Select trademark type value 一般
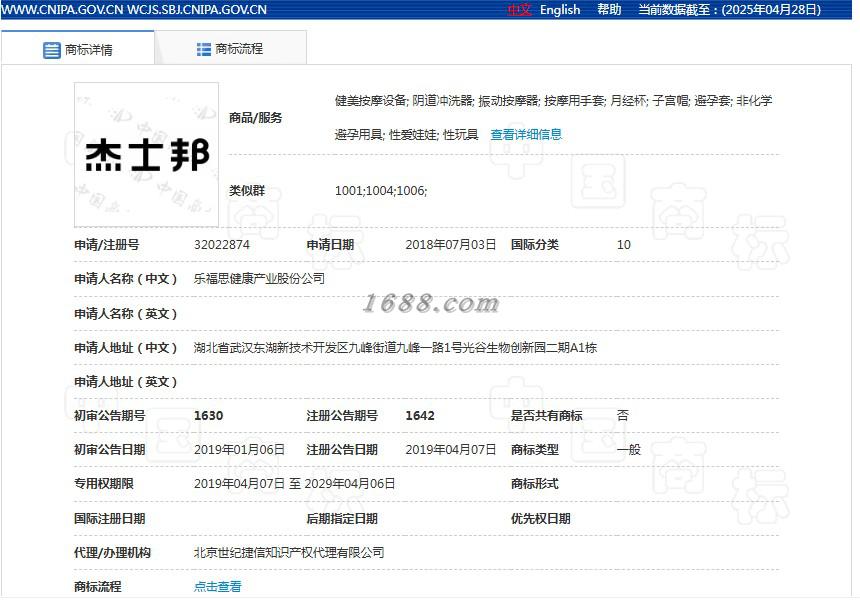Viewport: 860px width, 602px height. click(x=629, y=450)
